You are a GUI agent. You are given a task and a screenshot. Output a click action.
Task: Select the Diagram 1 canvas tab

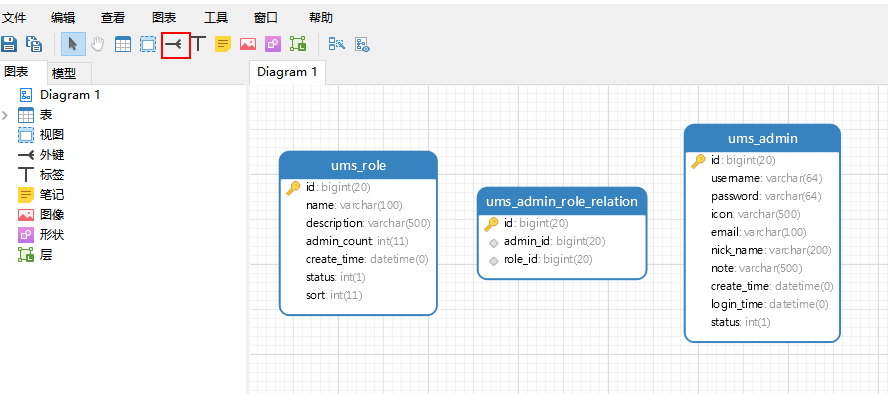pos(287,72)
